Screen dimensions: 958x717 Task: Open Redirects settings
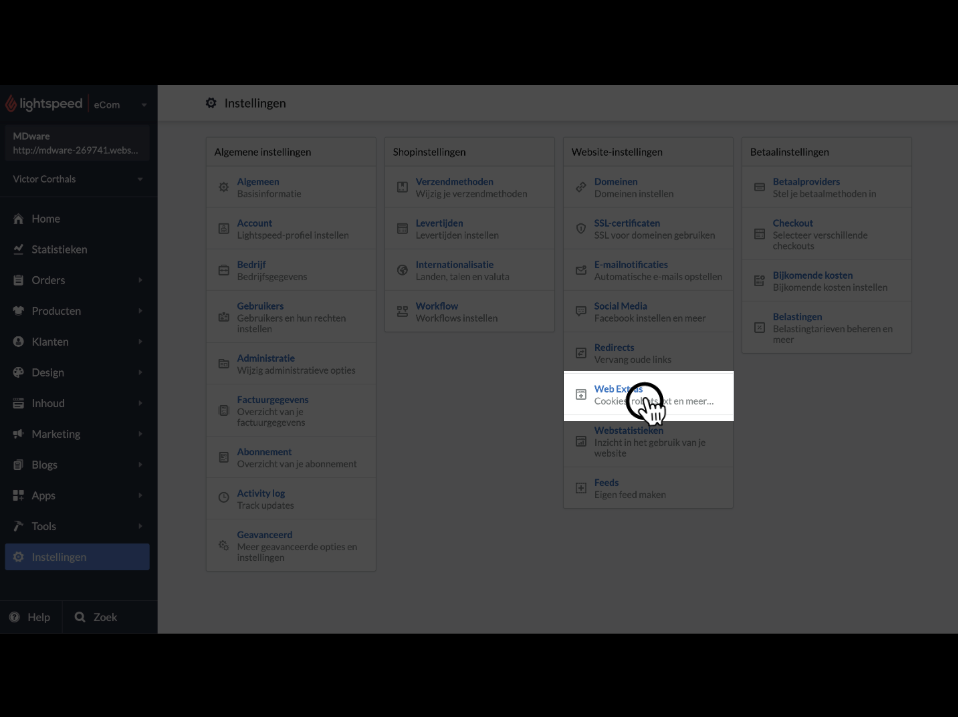click(614, 348)
